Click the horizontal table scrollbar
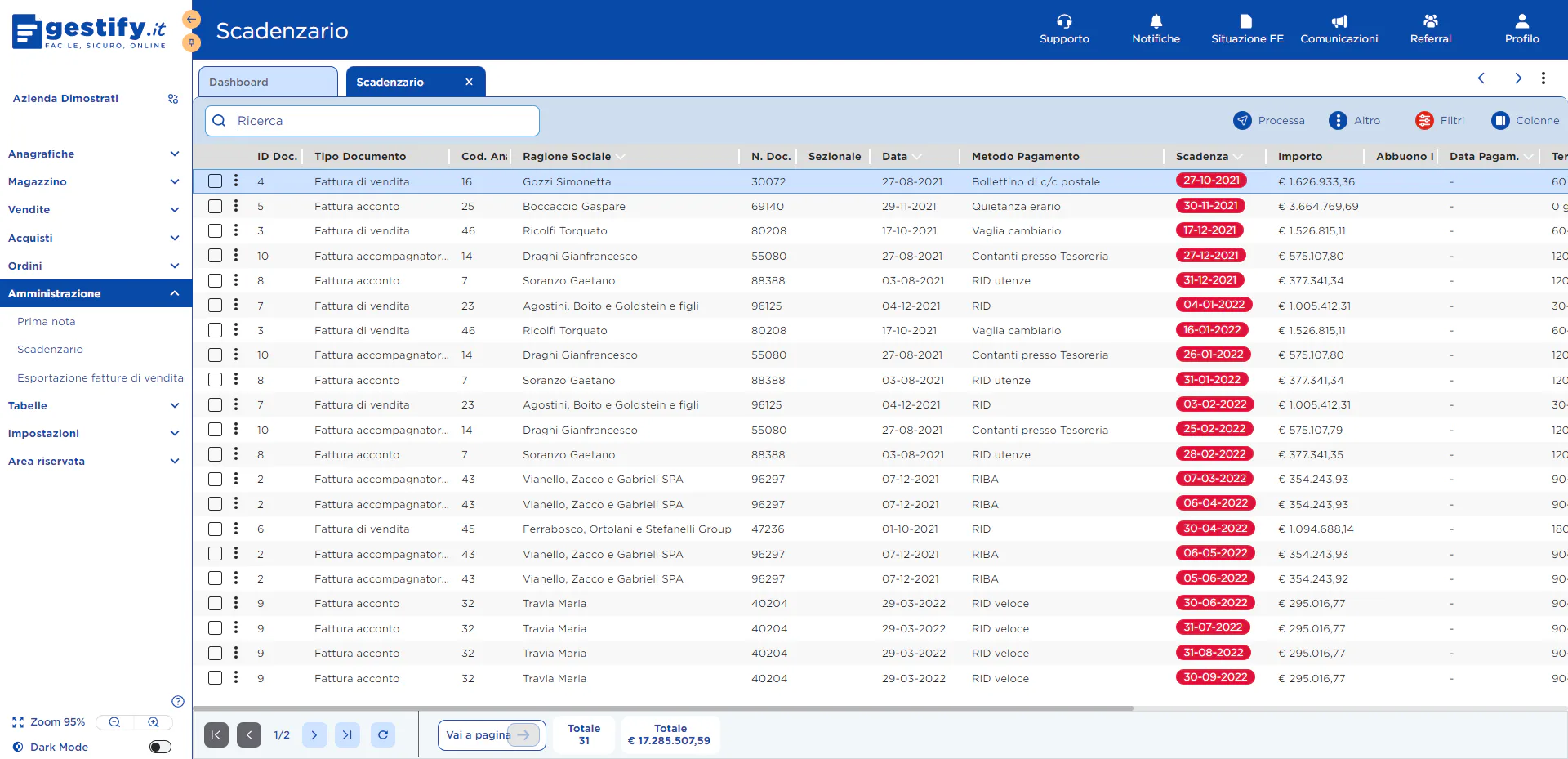 [663, 708]
